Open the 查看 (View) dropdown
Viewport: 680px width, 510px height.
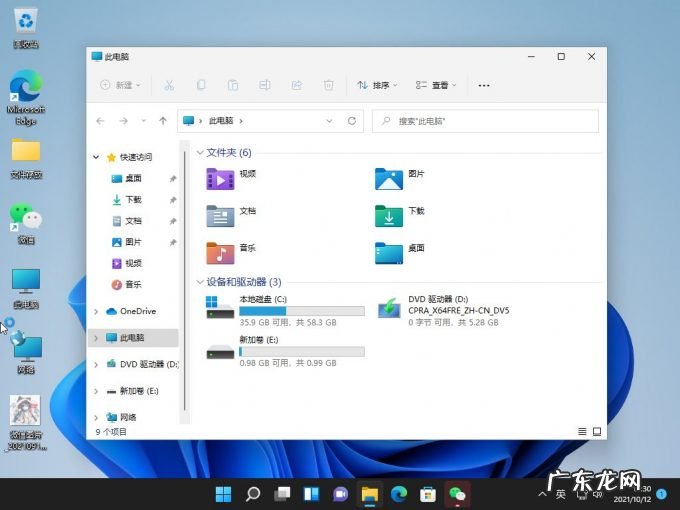click(x=435, y=85)
